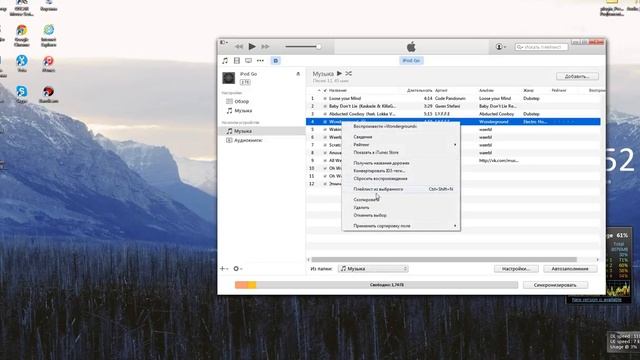The width and height of the screenshot is (640, 360).
Task: Choose Отменить выбор from context menu
Action: 370,215
